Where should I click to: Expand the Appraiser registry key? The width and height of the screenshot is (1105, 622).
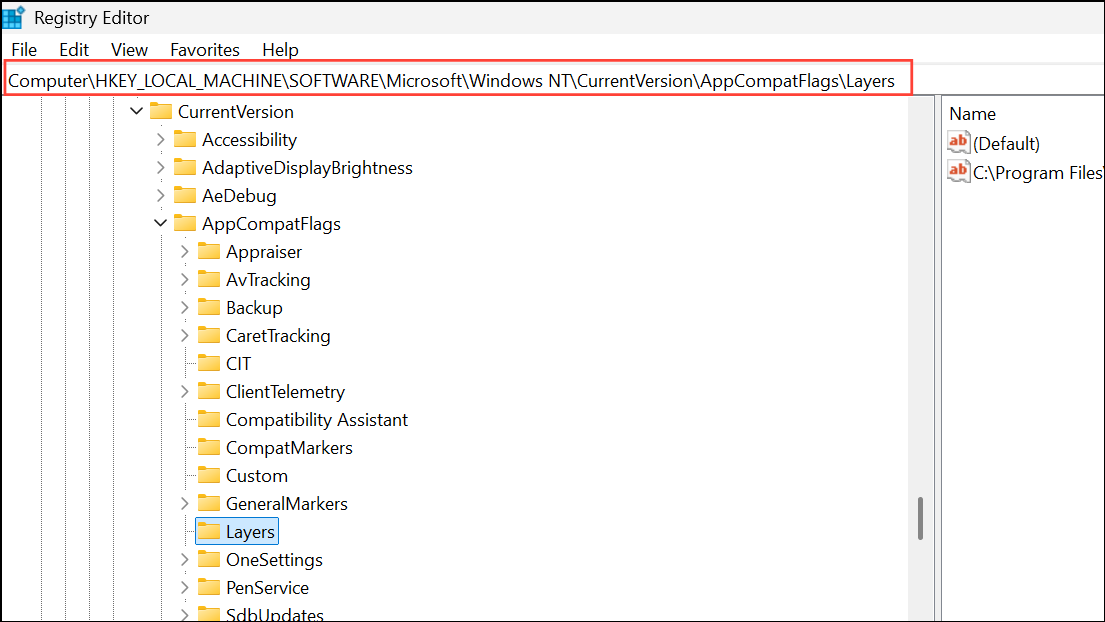(183, 251)
